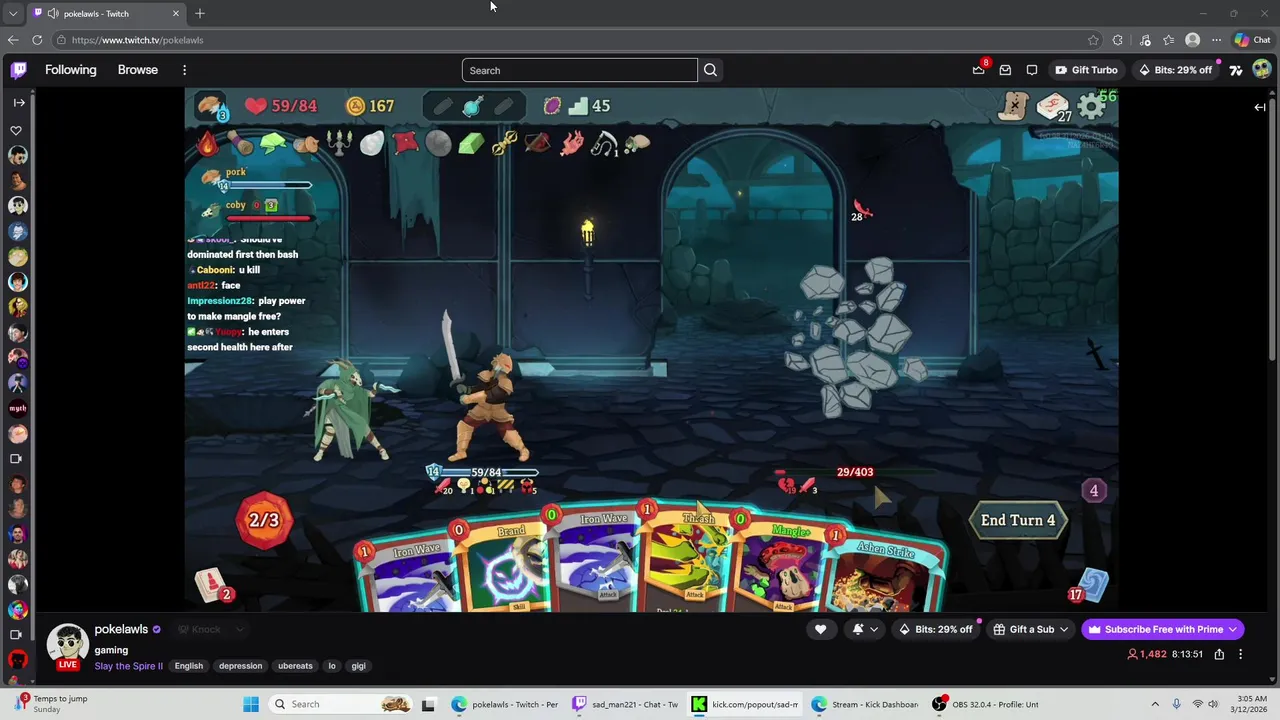
Task: Select the pokelawls Twitch browser tab
Action: (x=106, y=13)
